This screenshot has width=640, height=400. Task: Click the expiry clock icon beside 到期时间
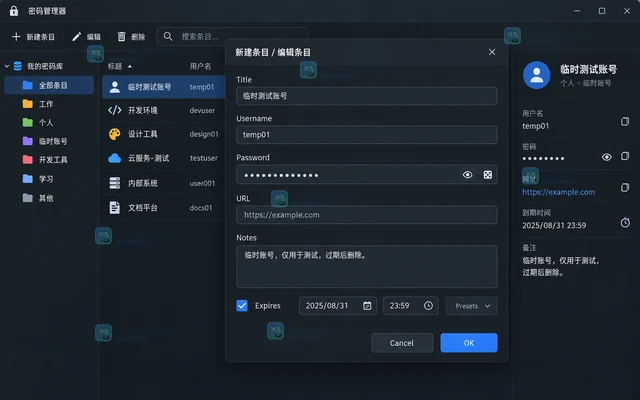[625, 222]
